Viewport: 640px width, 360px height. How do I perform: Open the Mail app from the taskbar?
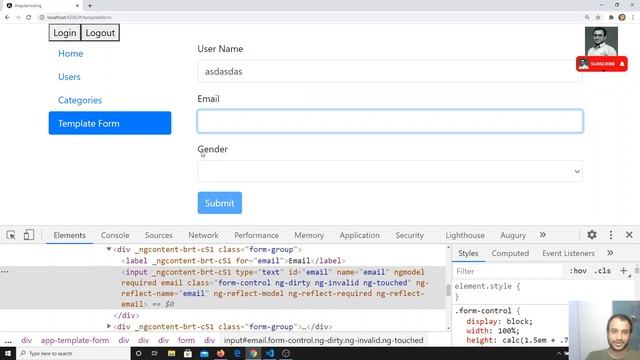click(204, 353)
